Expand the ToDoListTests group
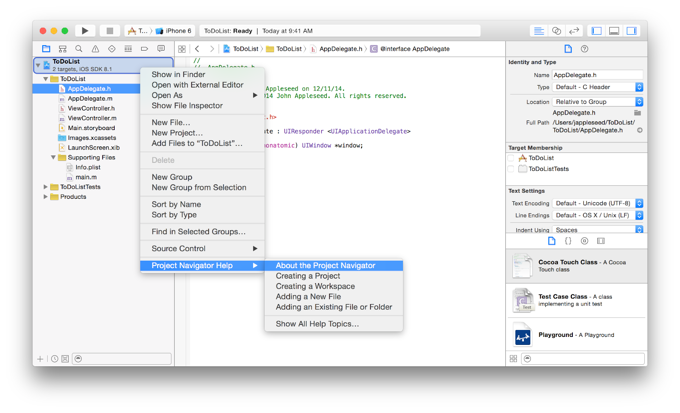 [x=46, y=187]
